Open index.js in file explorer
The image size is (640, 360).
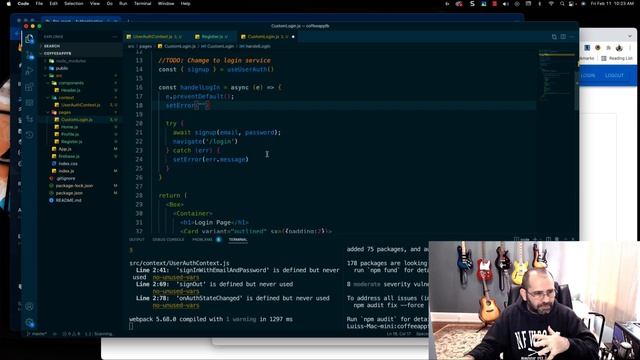coord(66,171)
